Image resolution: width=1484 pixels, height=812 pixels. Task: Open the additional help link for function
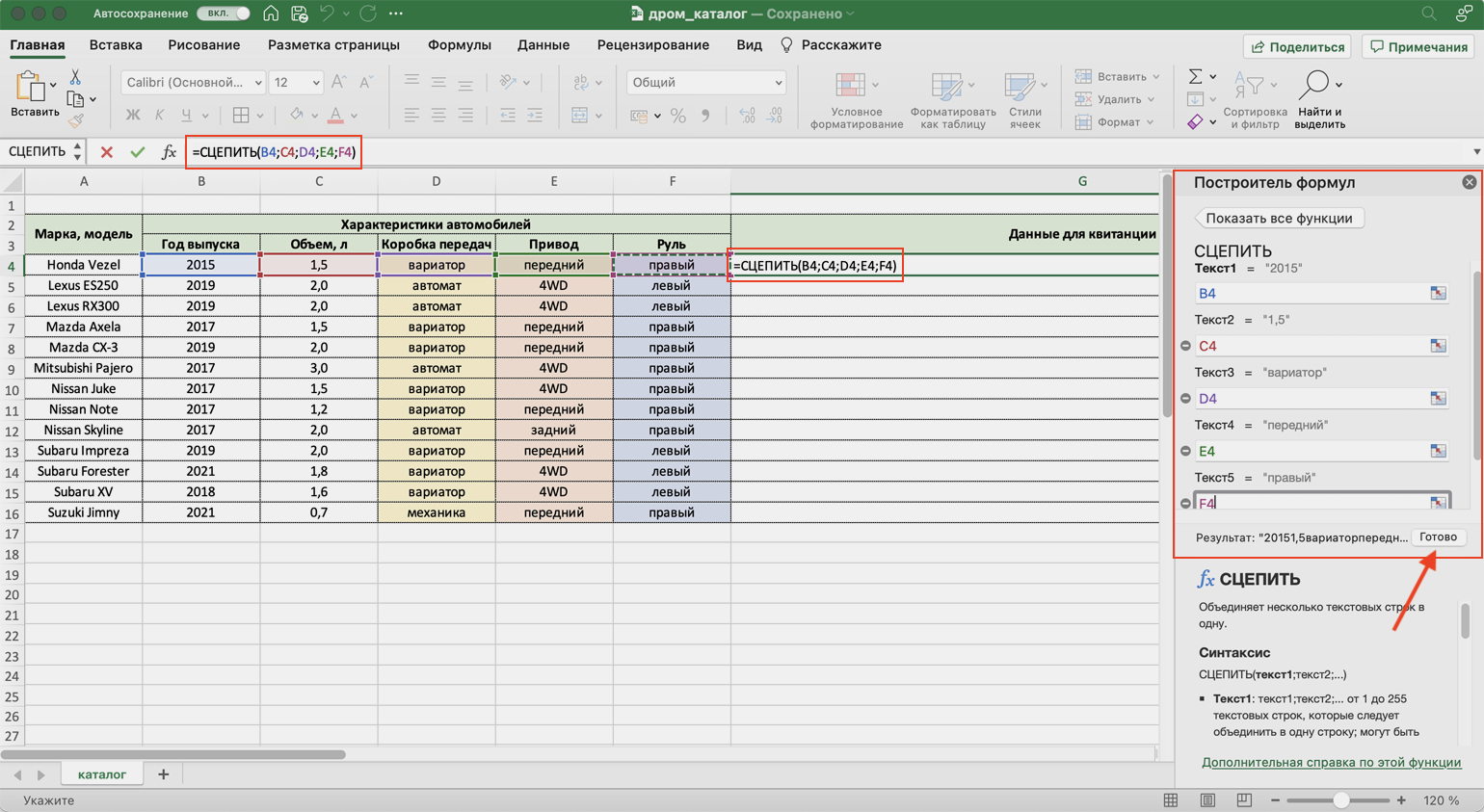coord(1331,762)
